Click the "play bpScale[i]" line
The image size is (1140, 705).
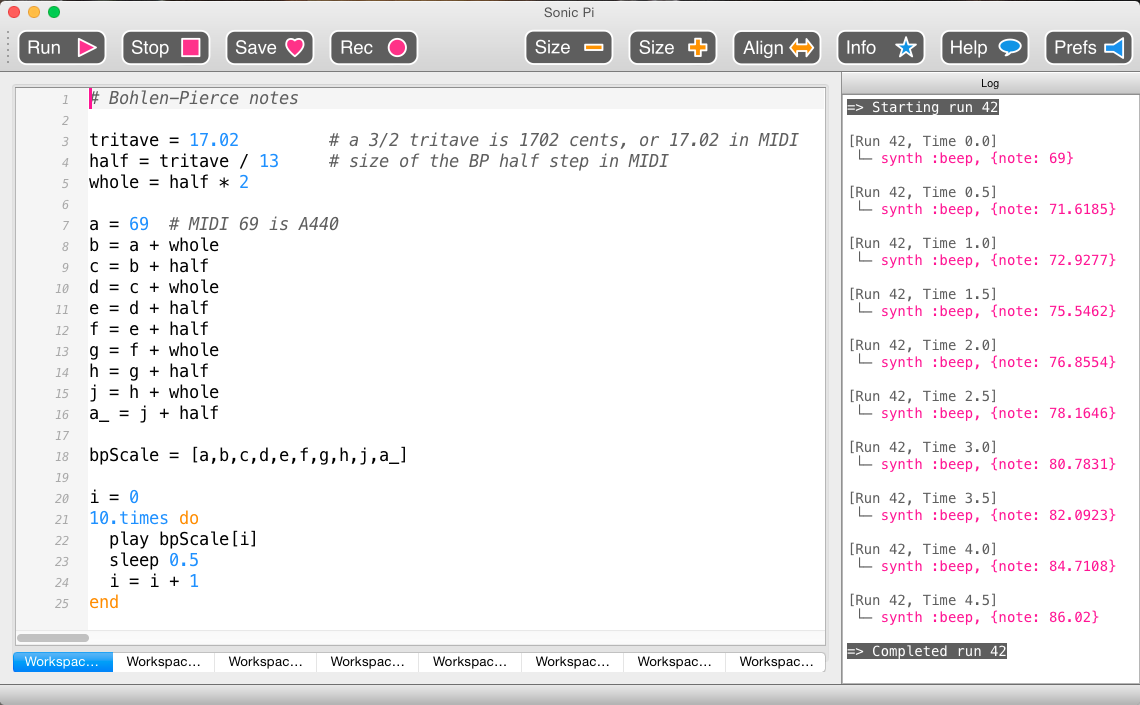point(183,539)
